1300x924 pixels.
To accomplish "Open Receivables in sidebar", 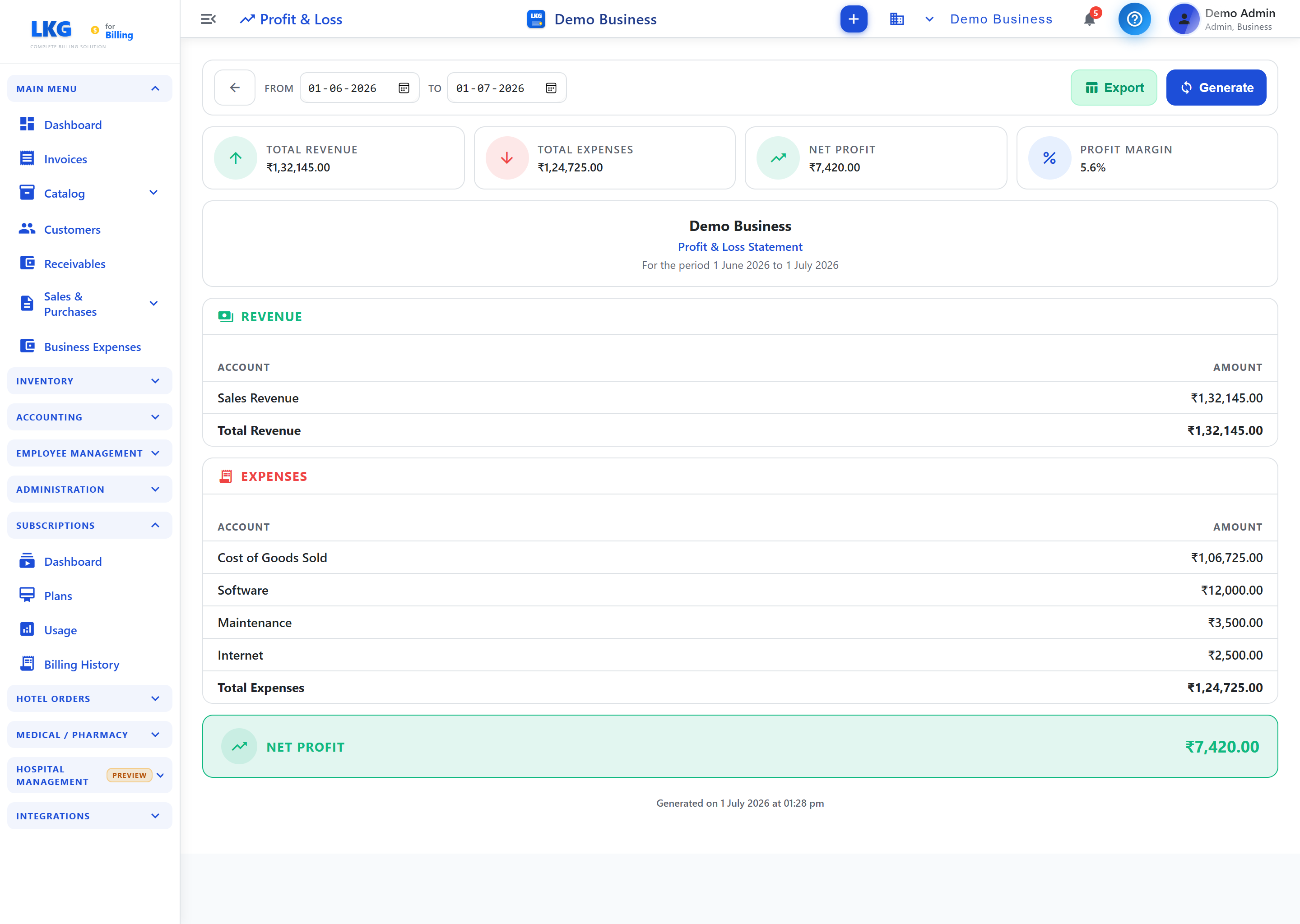I will [x=90, y=263].
